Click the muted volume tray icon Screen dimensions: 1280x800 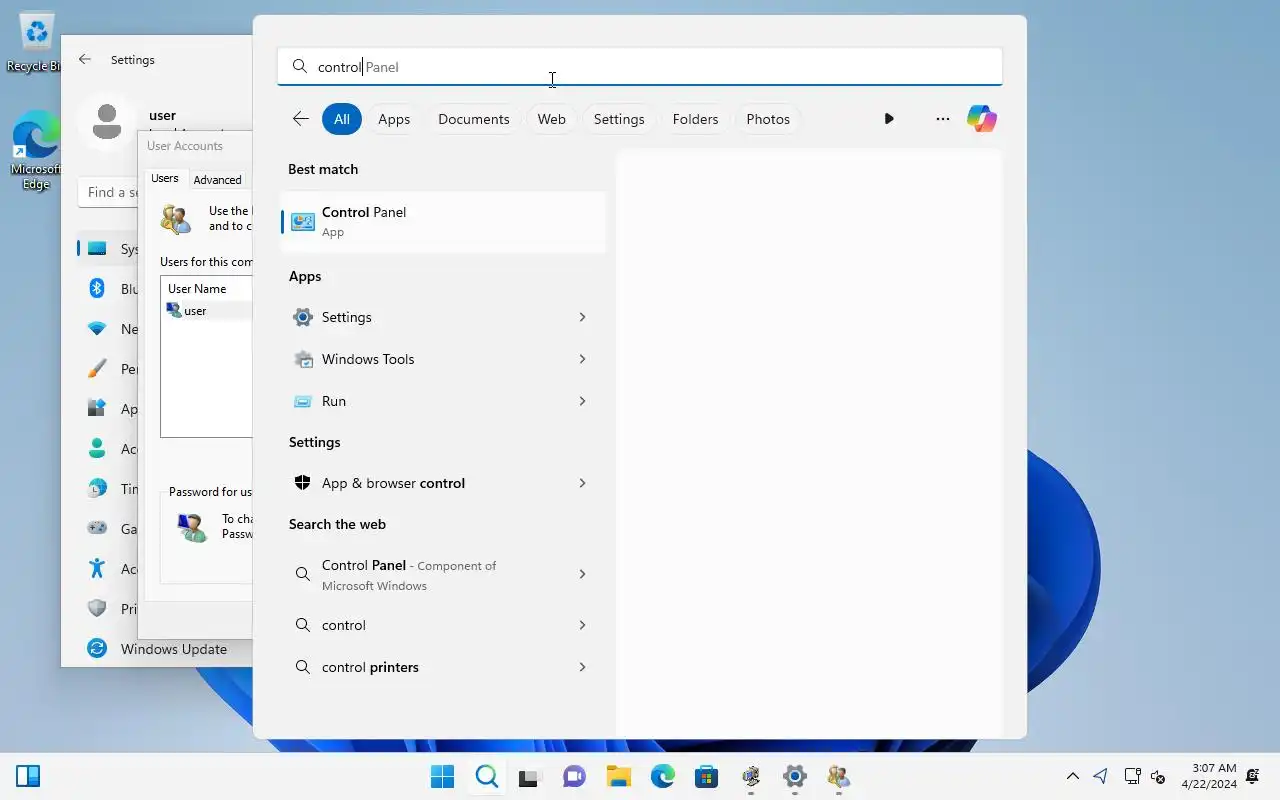pyautogui.click(x=1158, y=776)
